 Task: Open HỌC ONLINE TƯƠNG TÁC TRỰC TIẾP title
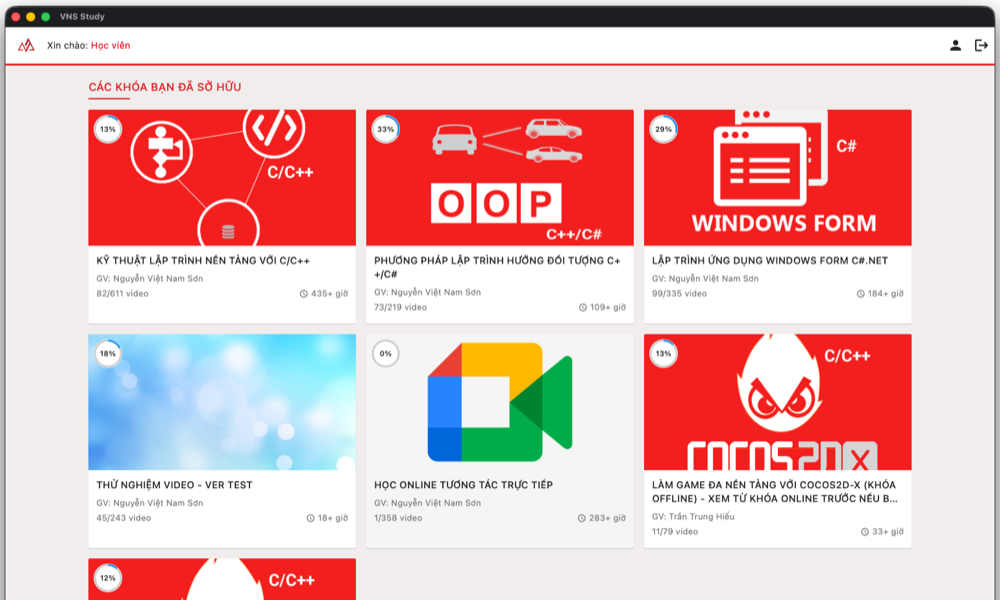coord(464,485)
